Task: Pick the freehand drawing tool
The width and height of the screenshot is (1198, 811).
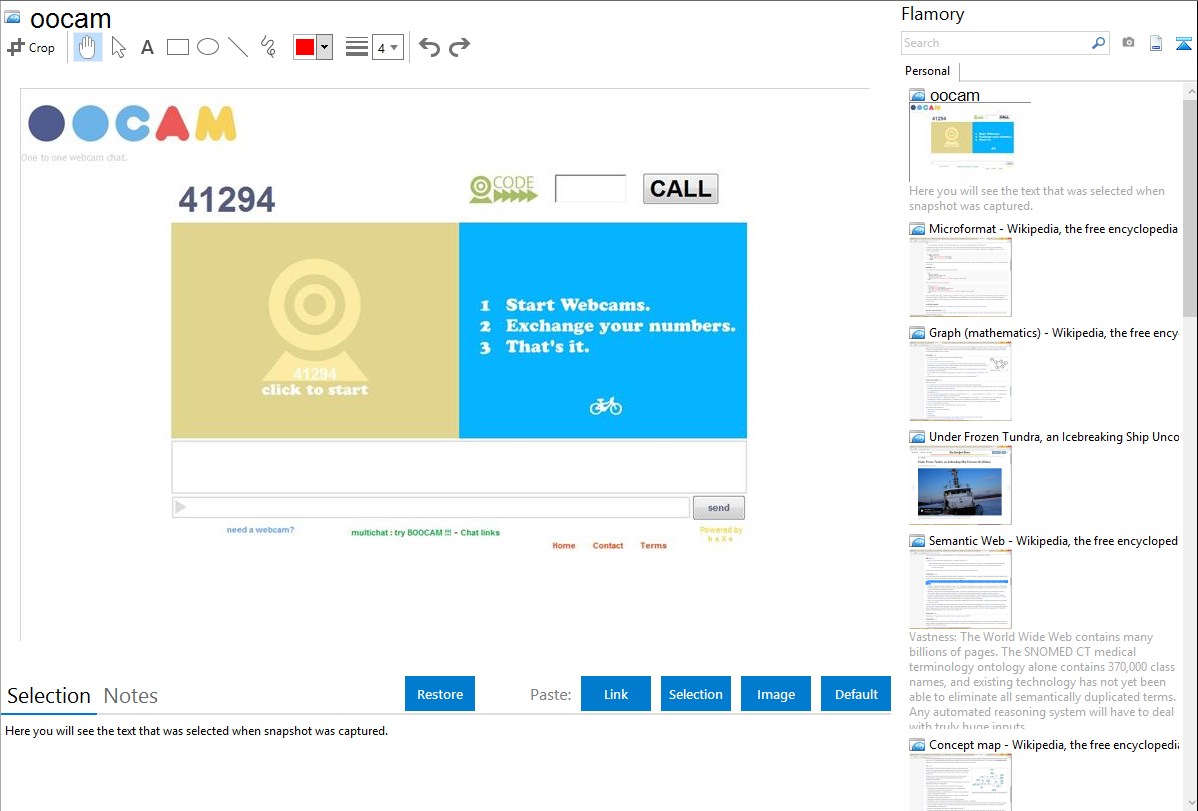Action: (x=268, y=47)
